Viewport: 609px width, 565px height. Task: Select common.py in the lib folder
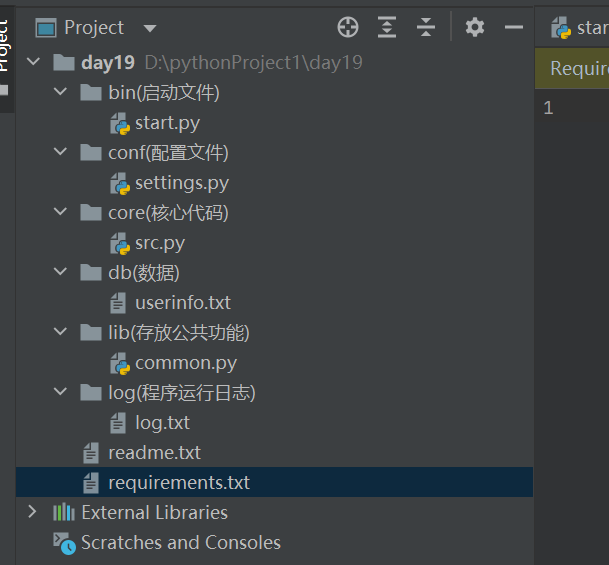[185, 363]
